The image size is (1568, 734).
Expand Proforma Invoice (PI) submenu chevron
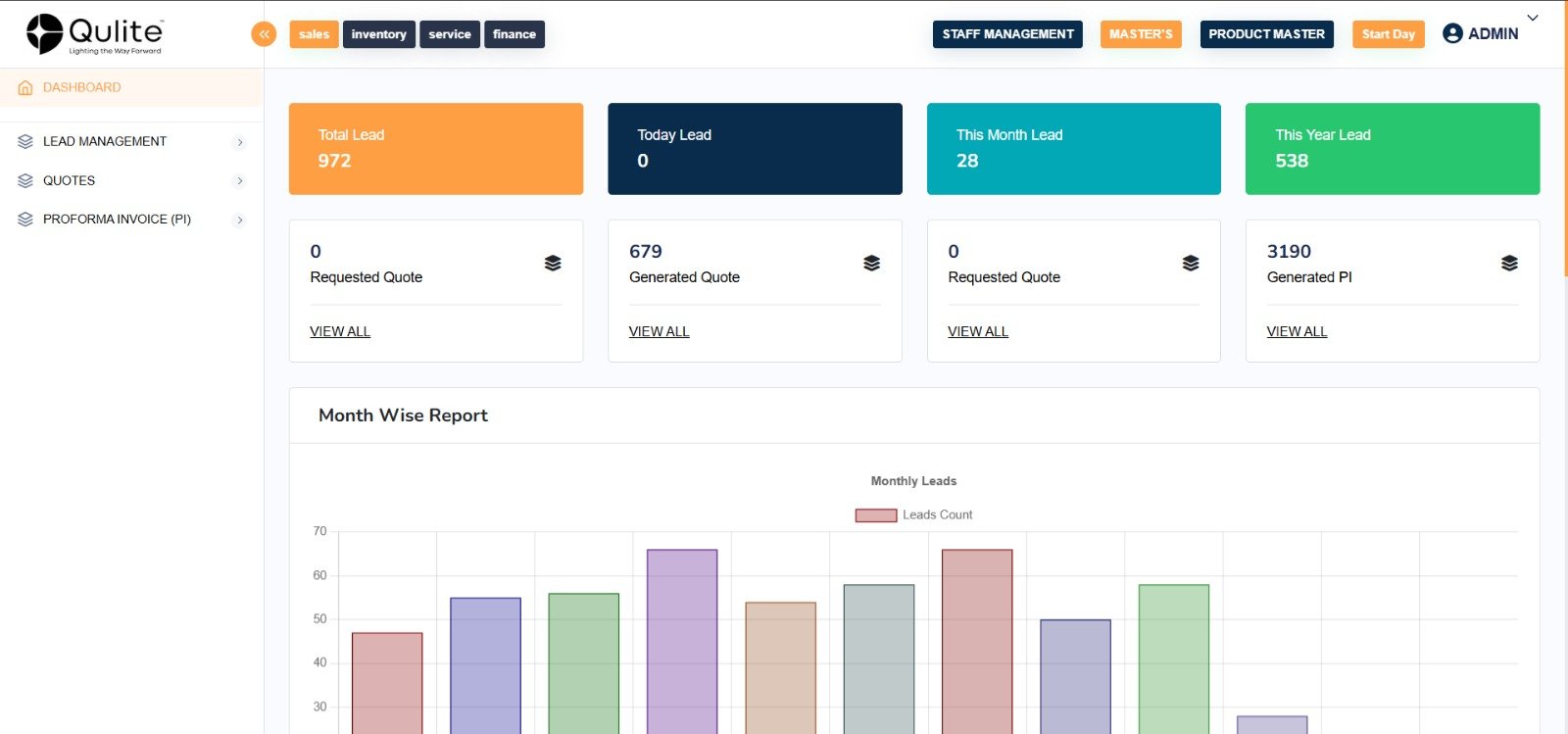click(x=240, y=220)
